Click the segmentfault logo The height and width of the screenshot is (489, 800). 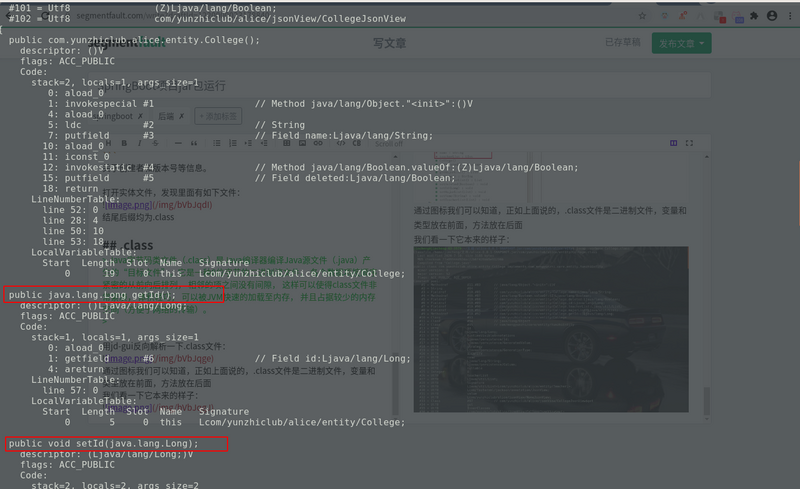coord(127,43)
